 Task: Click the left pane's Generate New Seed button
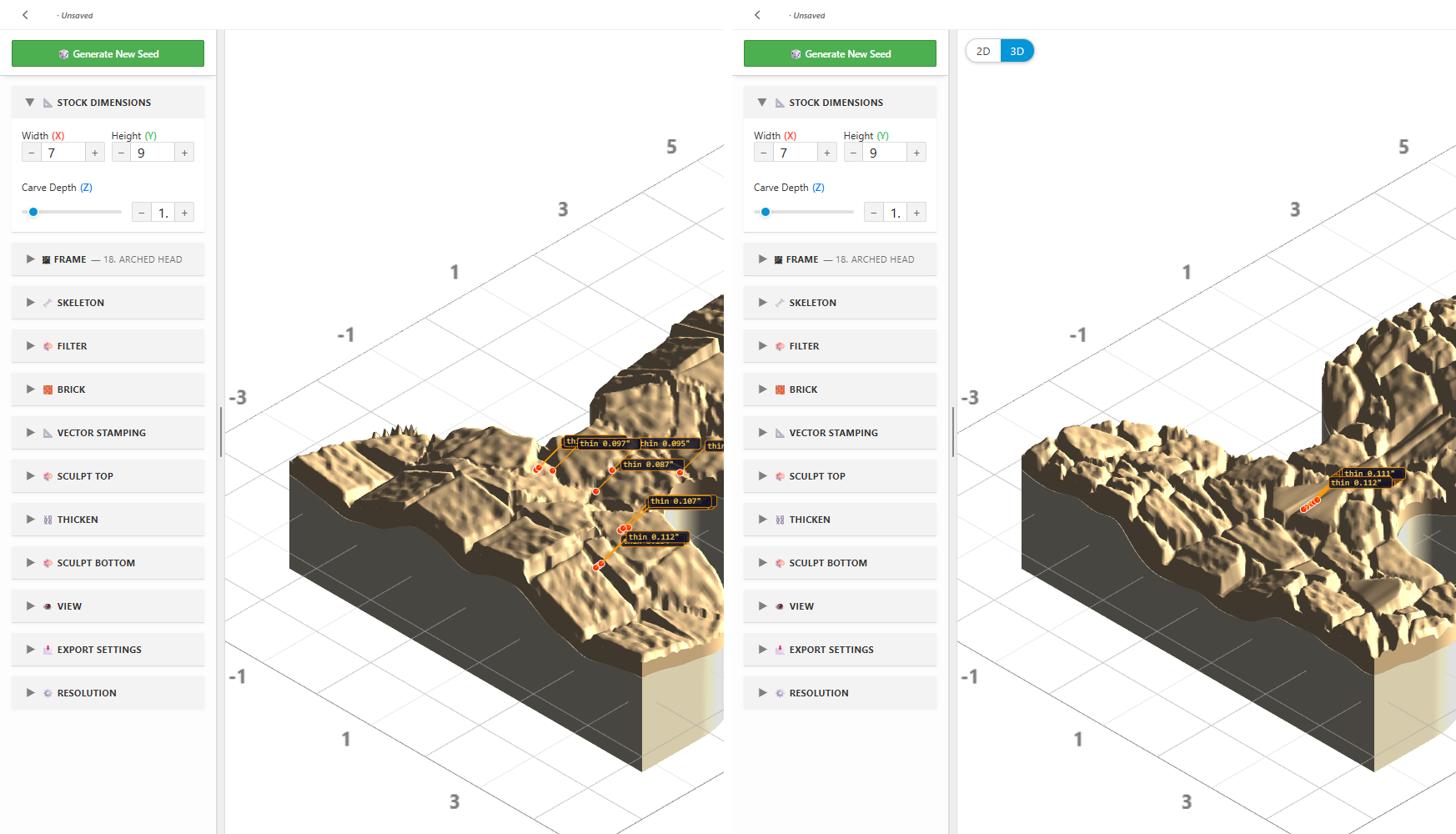pos(108,53)
